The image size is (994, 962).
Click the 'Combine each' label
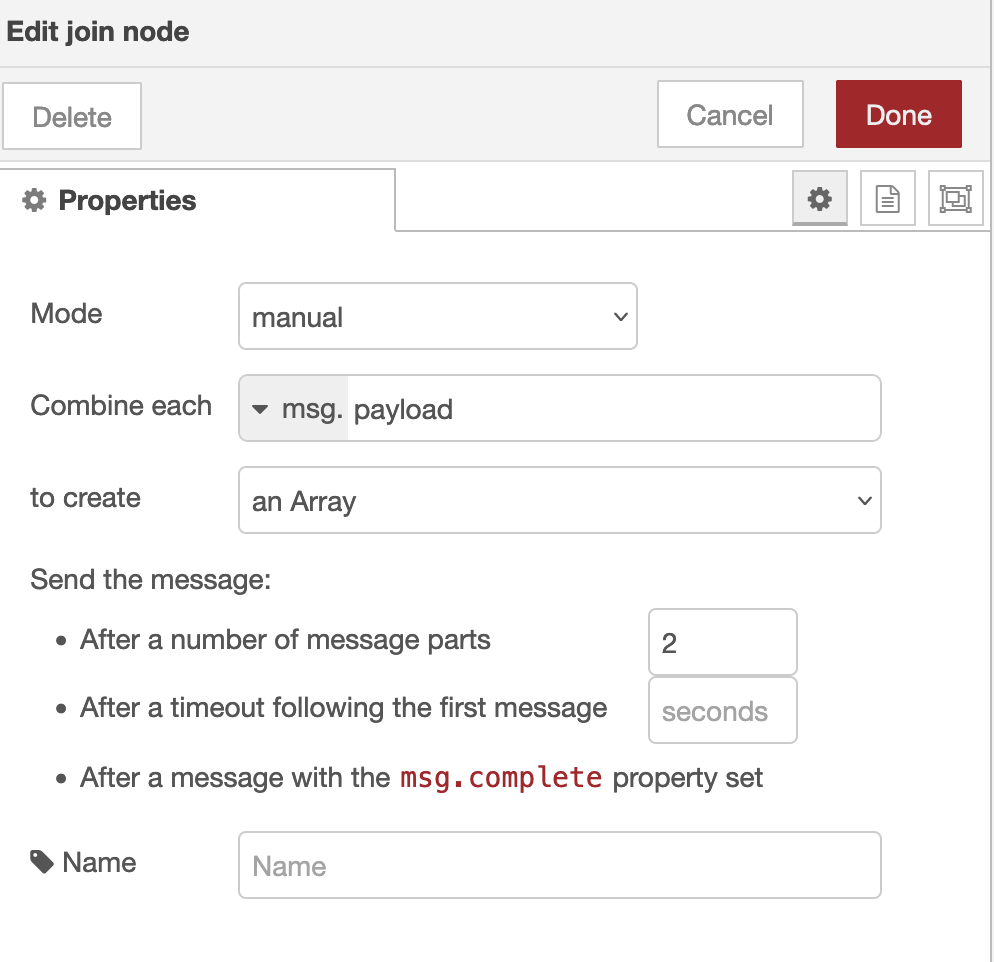point(121,406)
